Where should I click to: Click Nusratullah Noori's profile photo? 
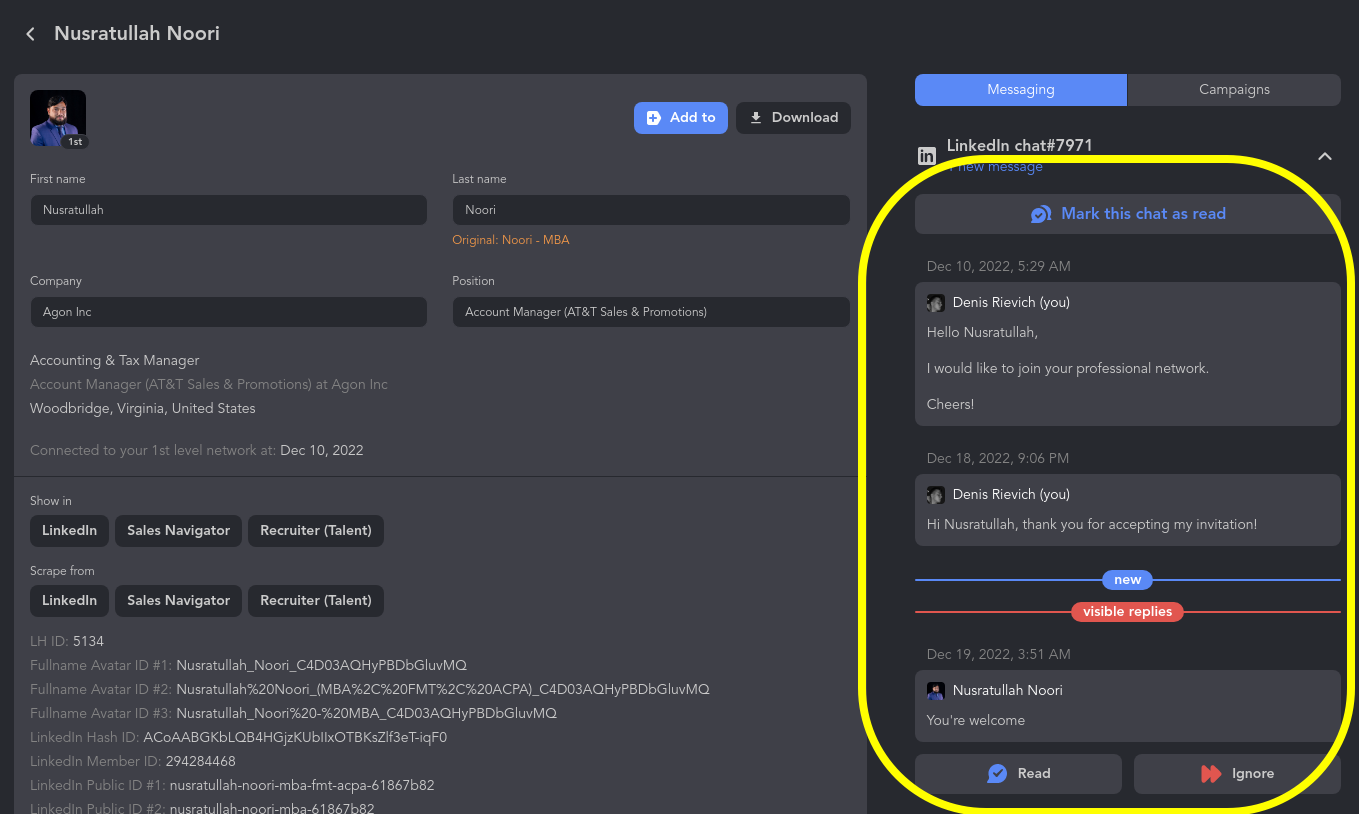(x=58, y=119)
